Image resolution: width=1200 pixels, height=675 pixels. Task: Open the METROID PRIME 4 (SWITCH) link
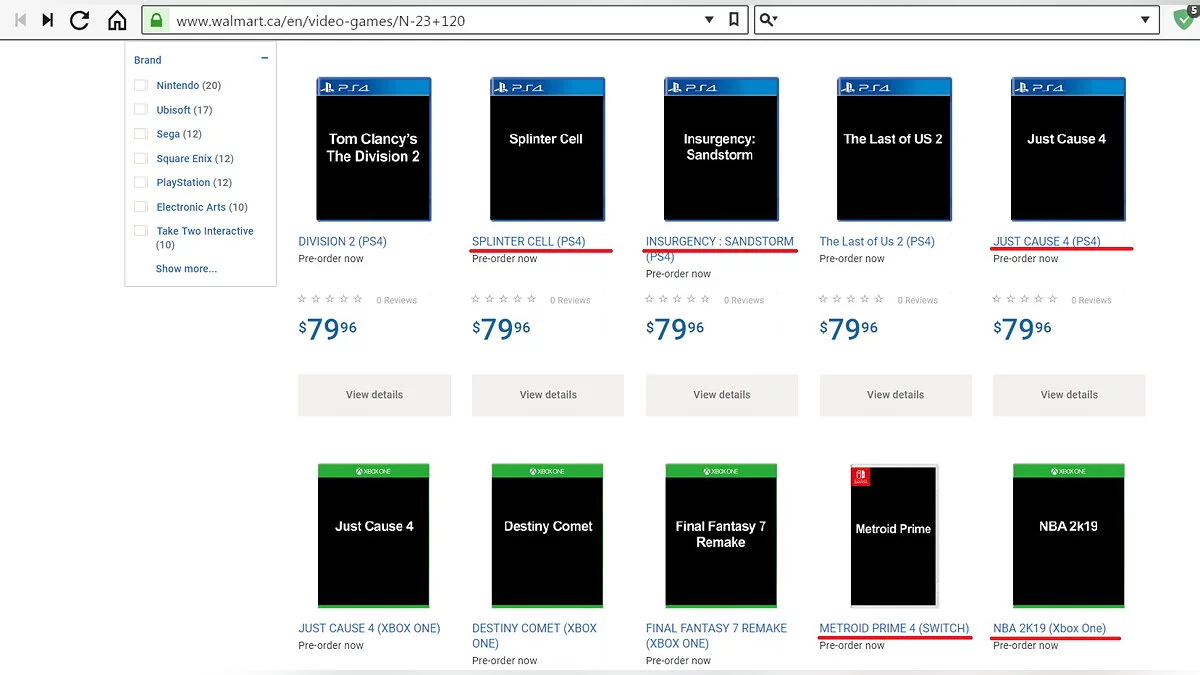pos(894,628)
